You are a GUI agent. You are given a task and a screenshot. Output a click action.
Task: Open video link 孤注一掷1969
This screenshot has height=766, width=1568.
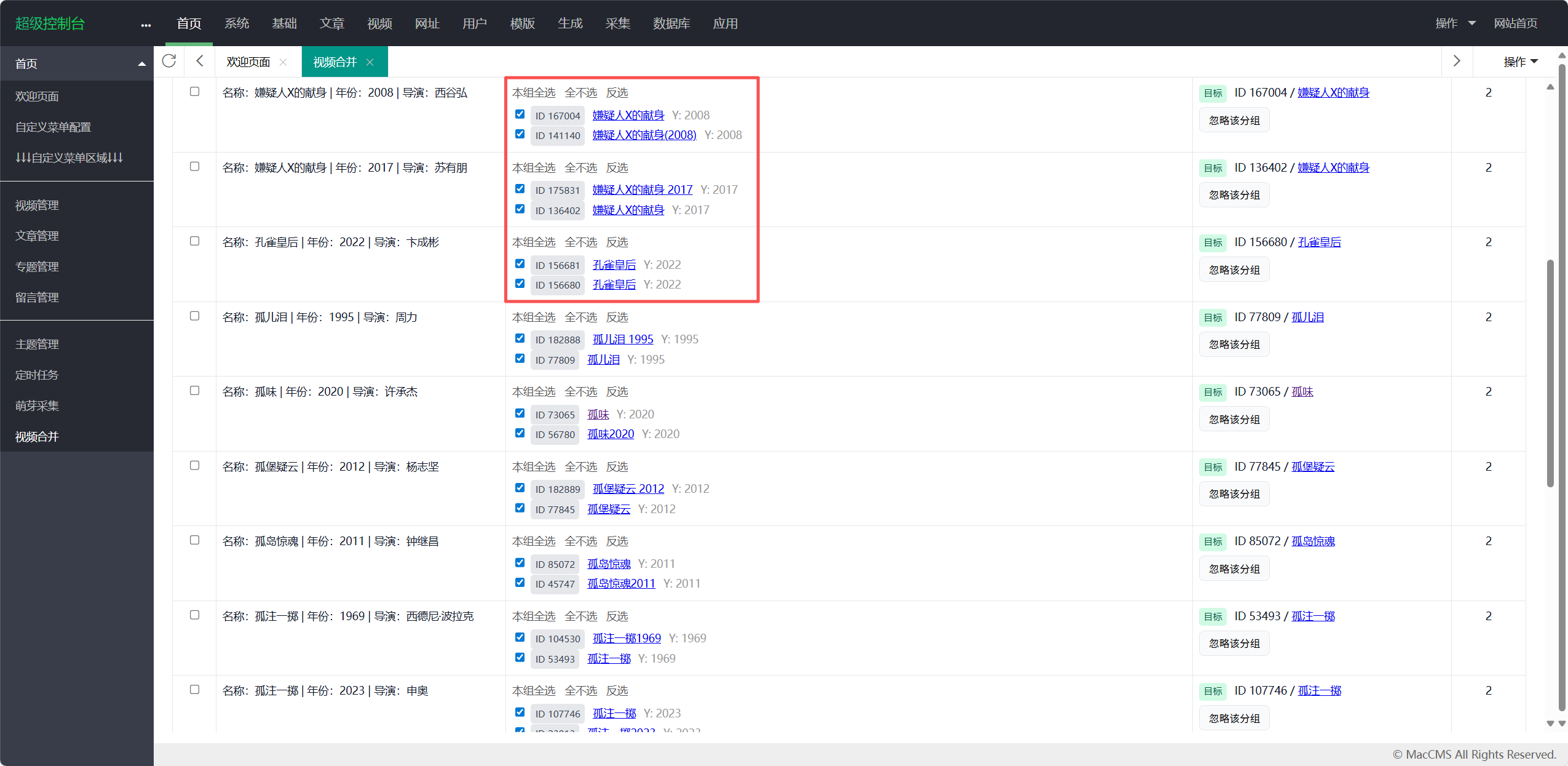627,638
